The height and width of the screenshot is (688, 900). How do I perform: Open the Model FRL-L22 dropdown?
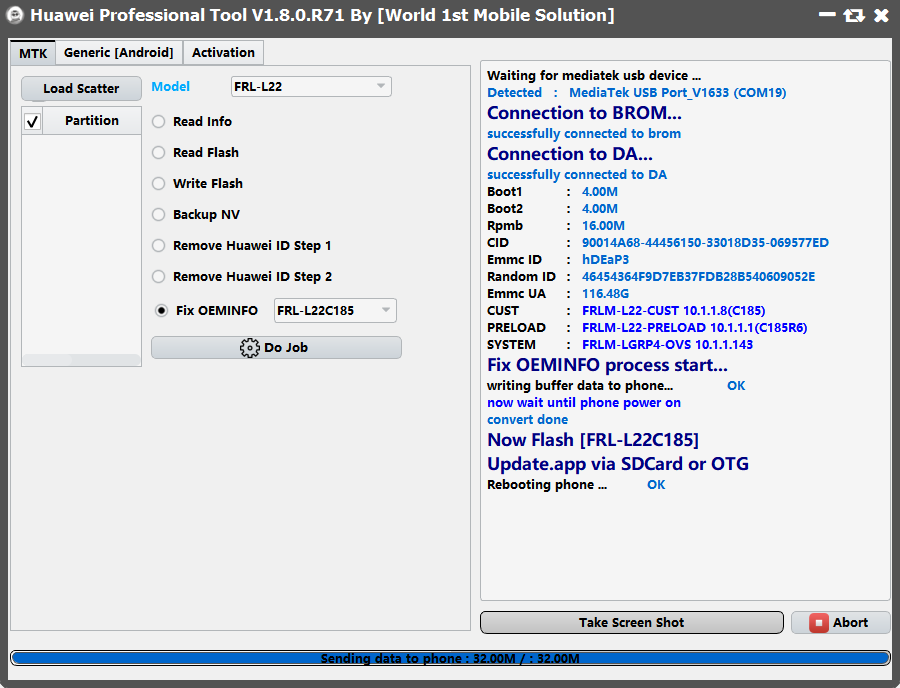[x=311, y=87]
